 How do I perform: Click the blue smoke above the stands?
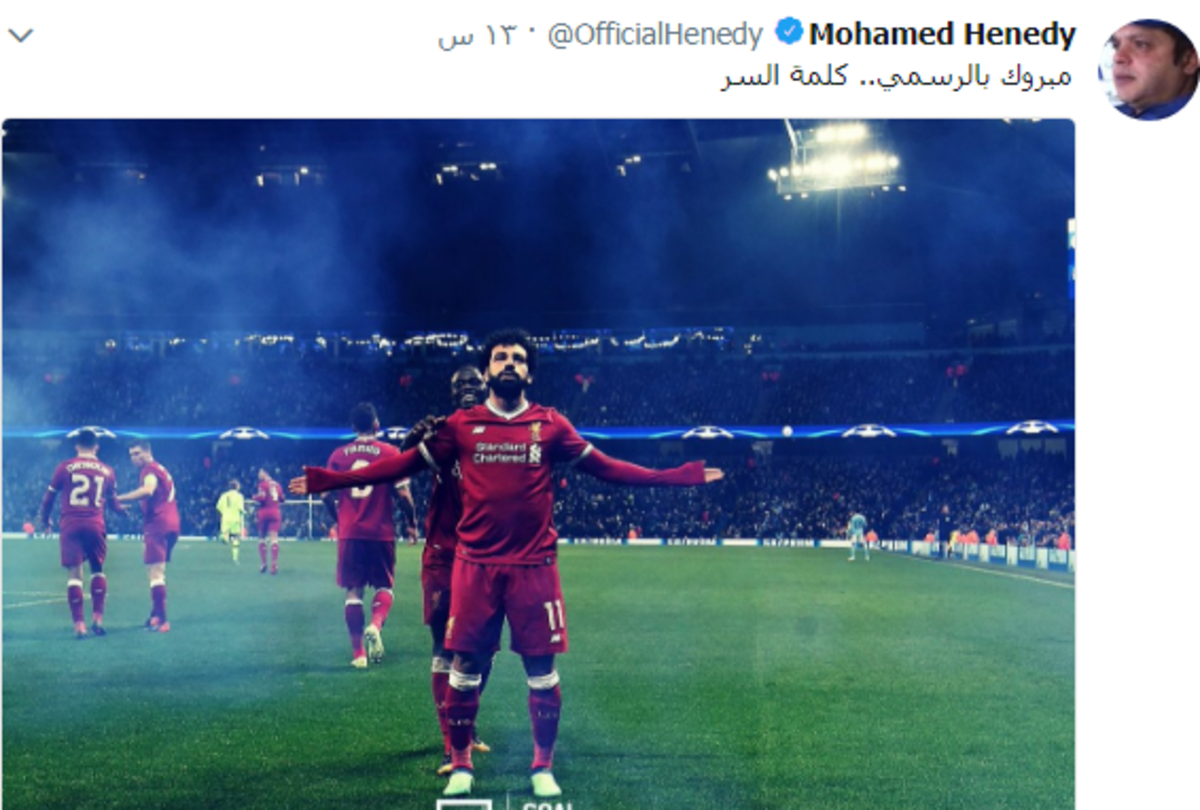pyautogui.click(x=200, y=260)
